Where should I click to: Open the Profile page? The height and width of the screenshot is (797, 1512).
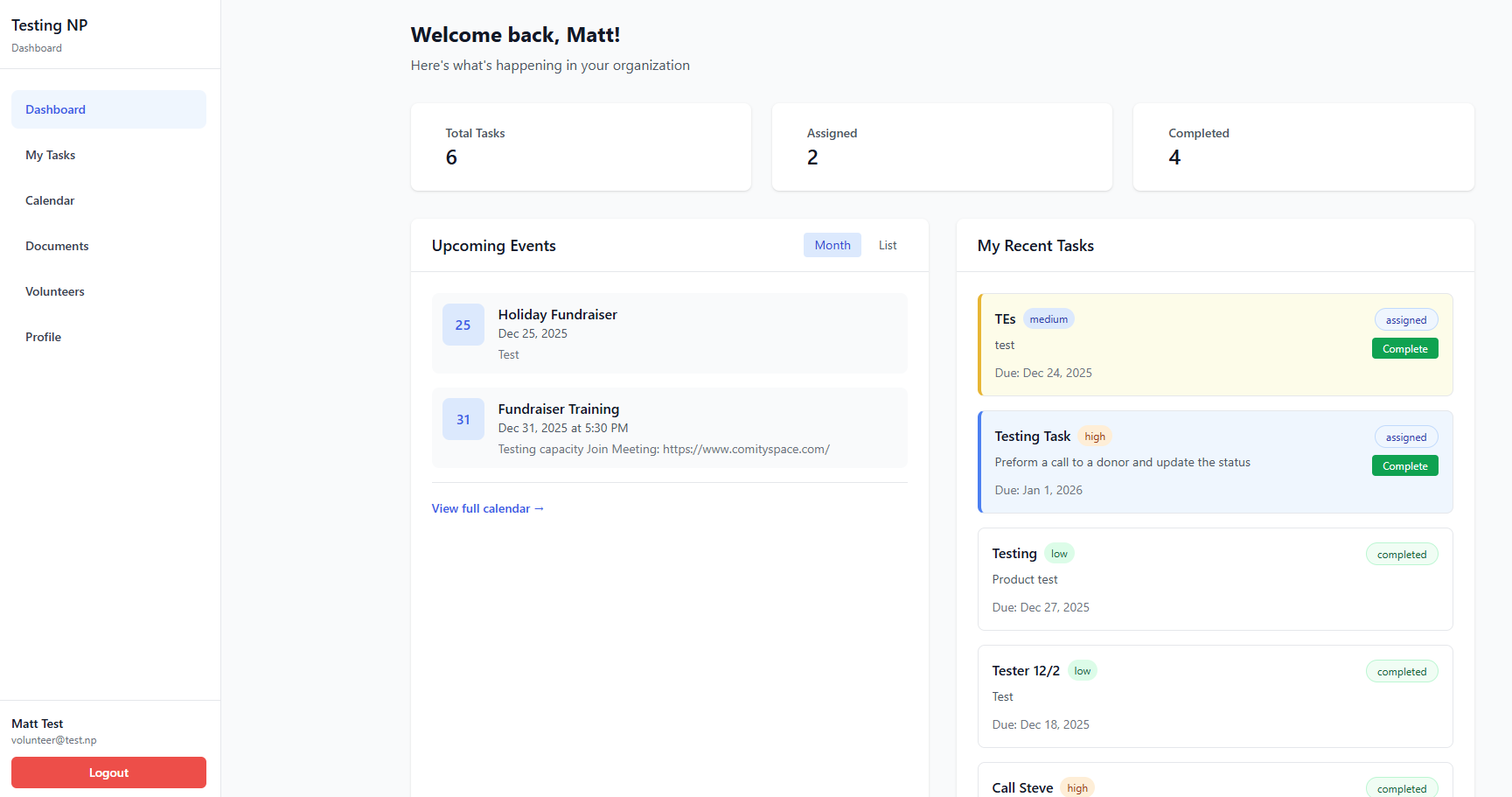43,337
